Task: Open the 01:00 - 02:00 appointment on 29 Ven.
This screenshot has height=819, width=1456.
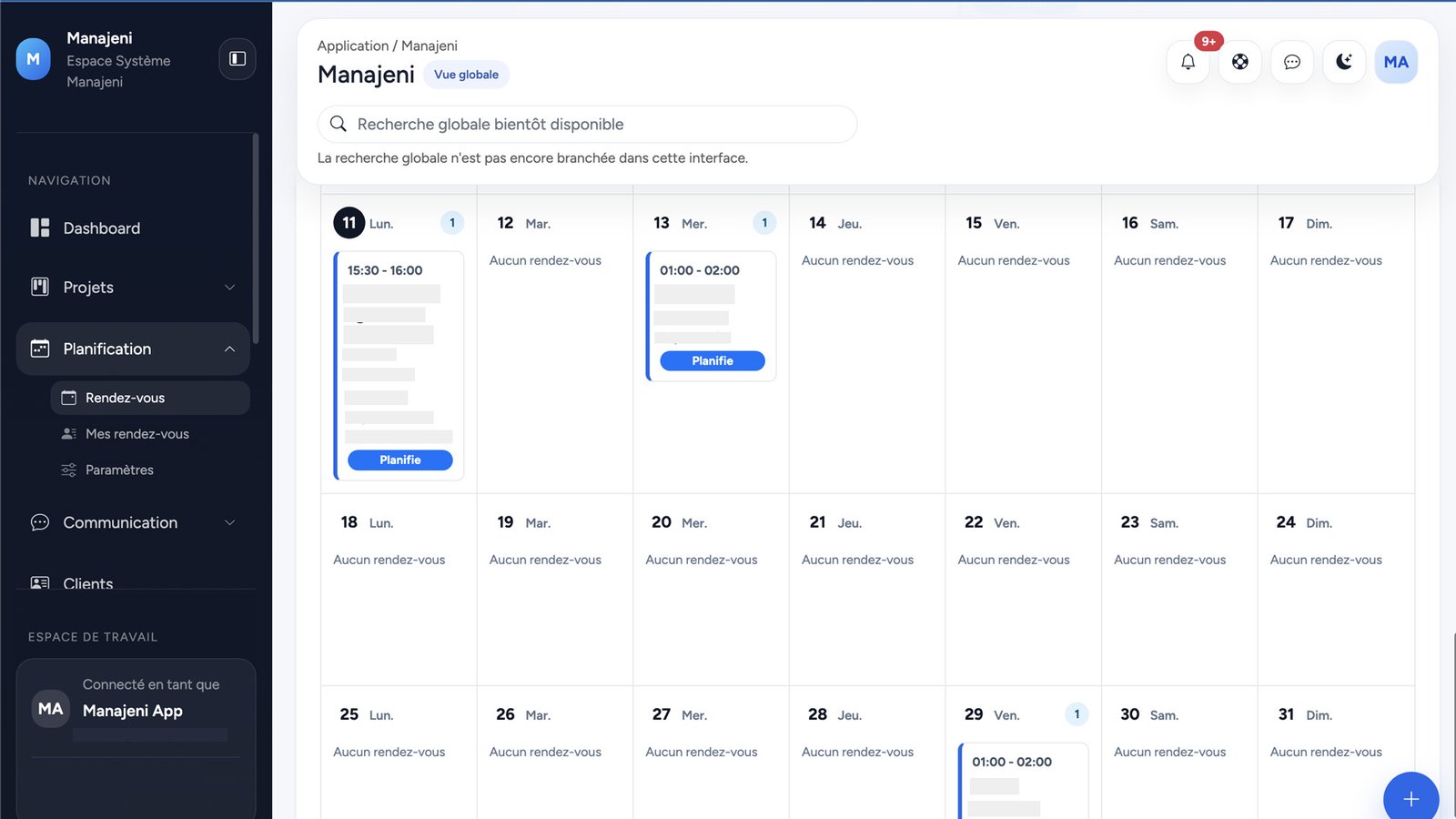Action: (x=1024, y=781)
